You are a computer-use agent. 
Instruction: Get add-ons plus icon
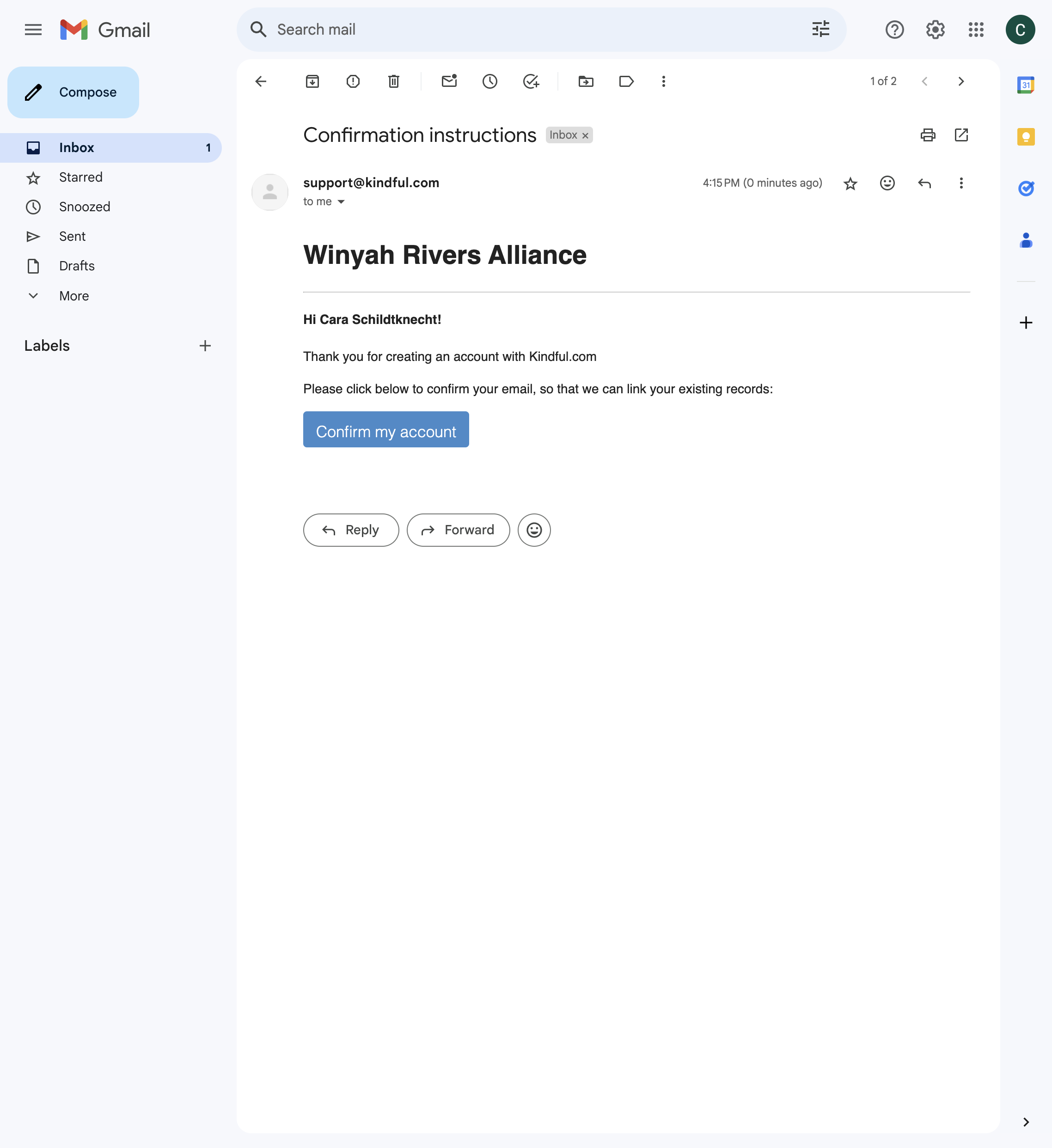(1025, 323)
